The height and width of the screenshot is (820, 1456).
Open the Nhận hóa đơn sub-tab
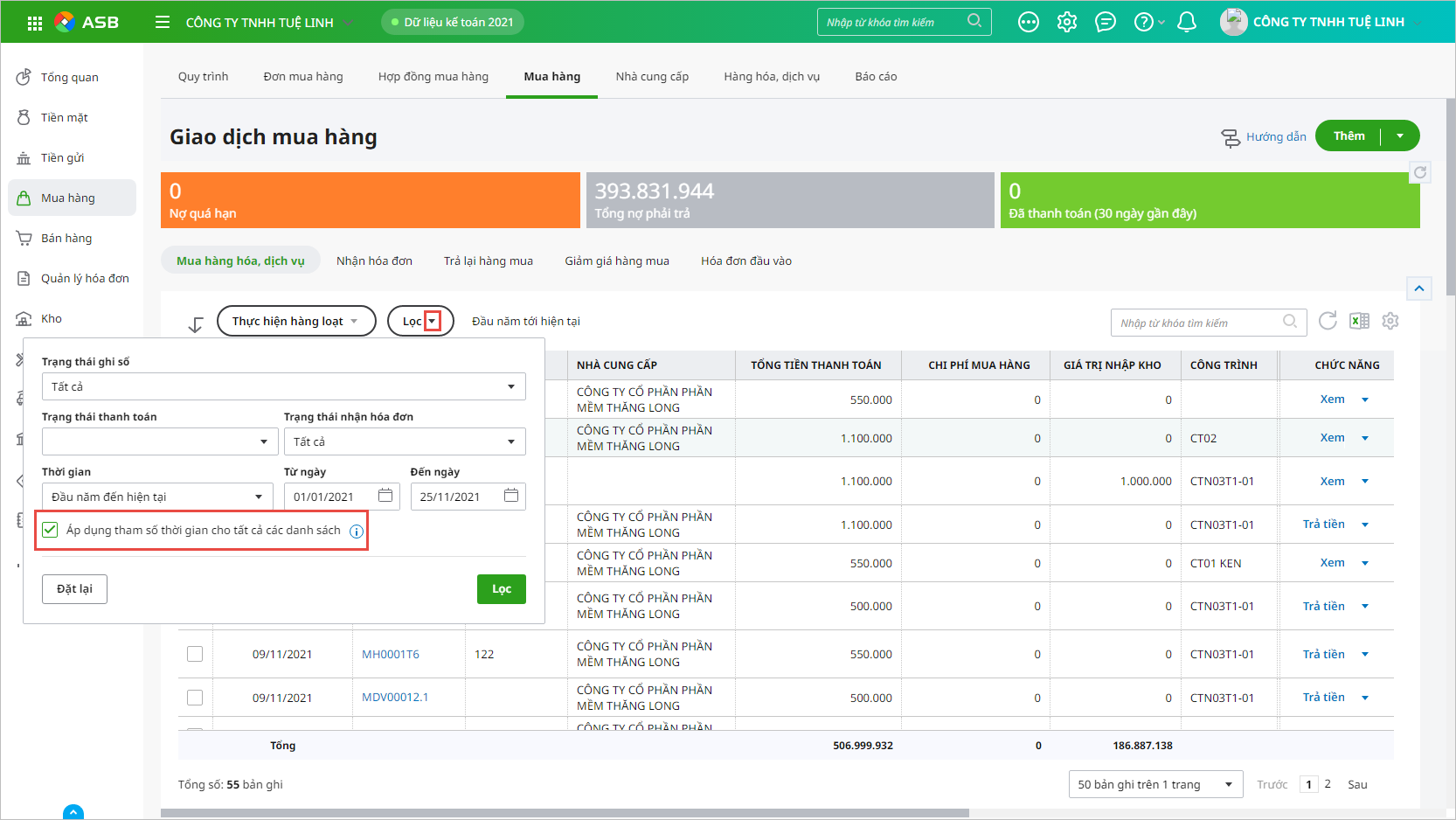(374, 261)
